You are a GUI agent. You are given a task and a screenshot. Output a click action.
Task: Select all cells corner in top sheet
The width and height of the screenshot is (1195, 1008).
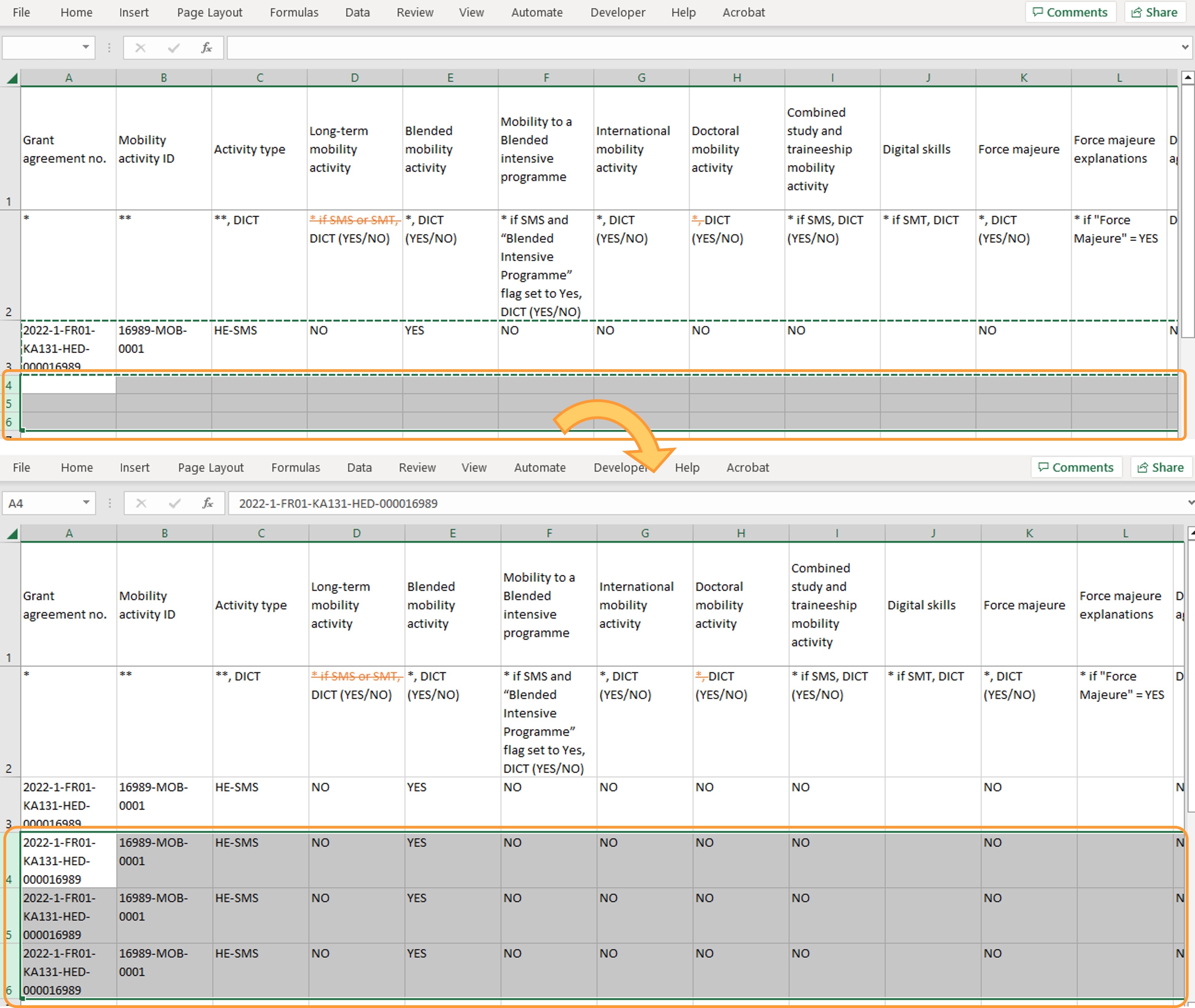(11, 78)
